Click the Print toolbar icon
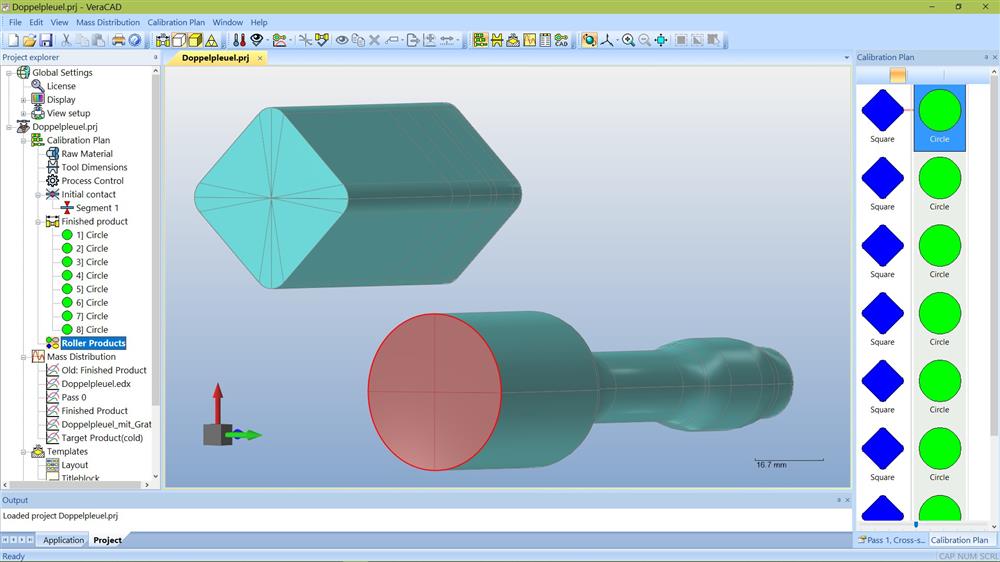Viewport: 1000px width, 562px height. pyautogui.click(x=118, y=40)
